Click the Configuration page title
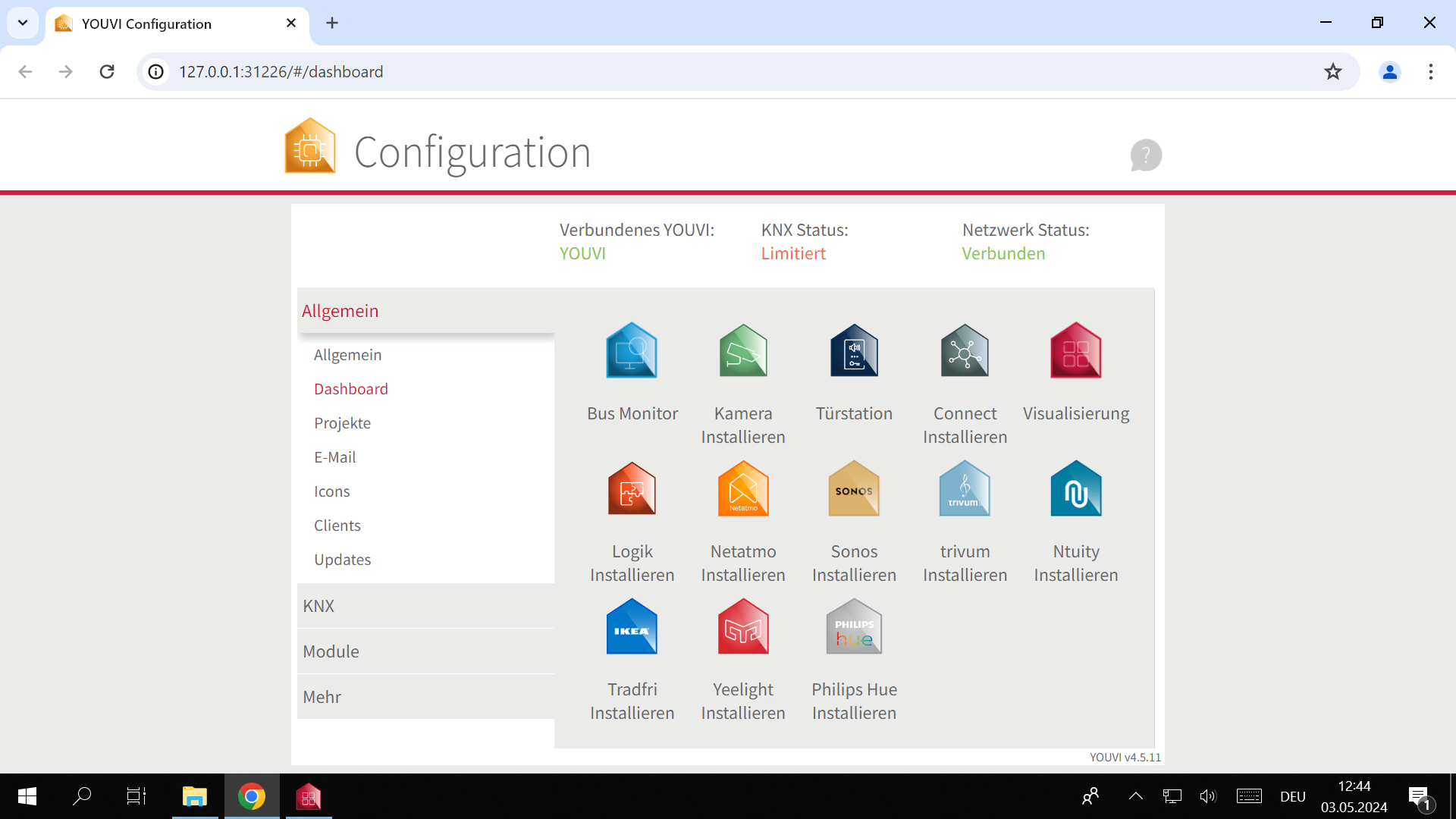The image size is (1456, 819). pyautogui.click(x=472, y=152)
